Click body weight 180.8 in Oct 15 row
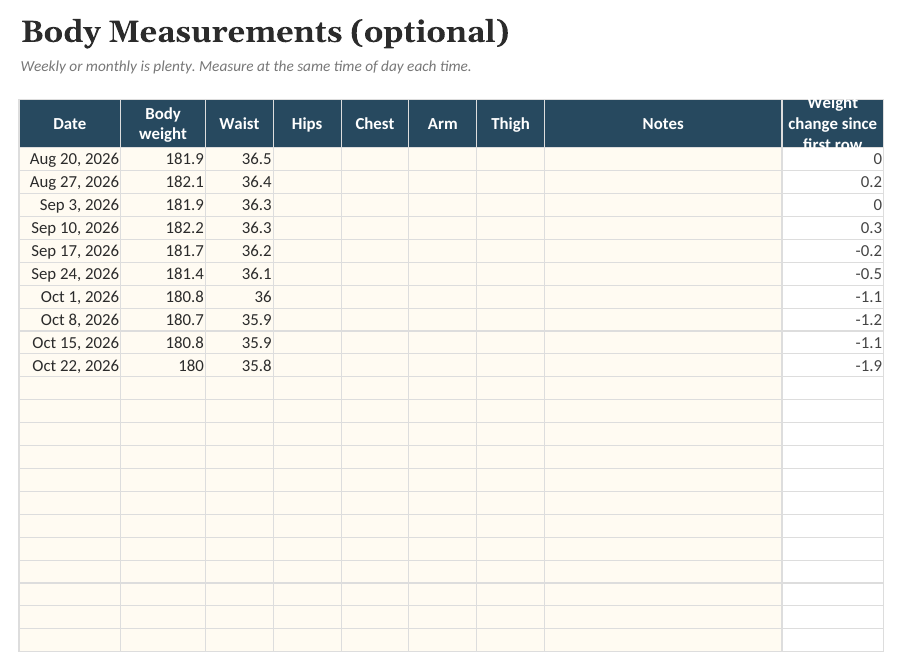The height and width of the screenshot is (670, 902). tap(163, 343)
